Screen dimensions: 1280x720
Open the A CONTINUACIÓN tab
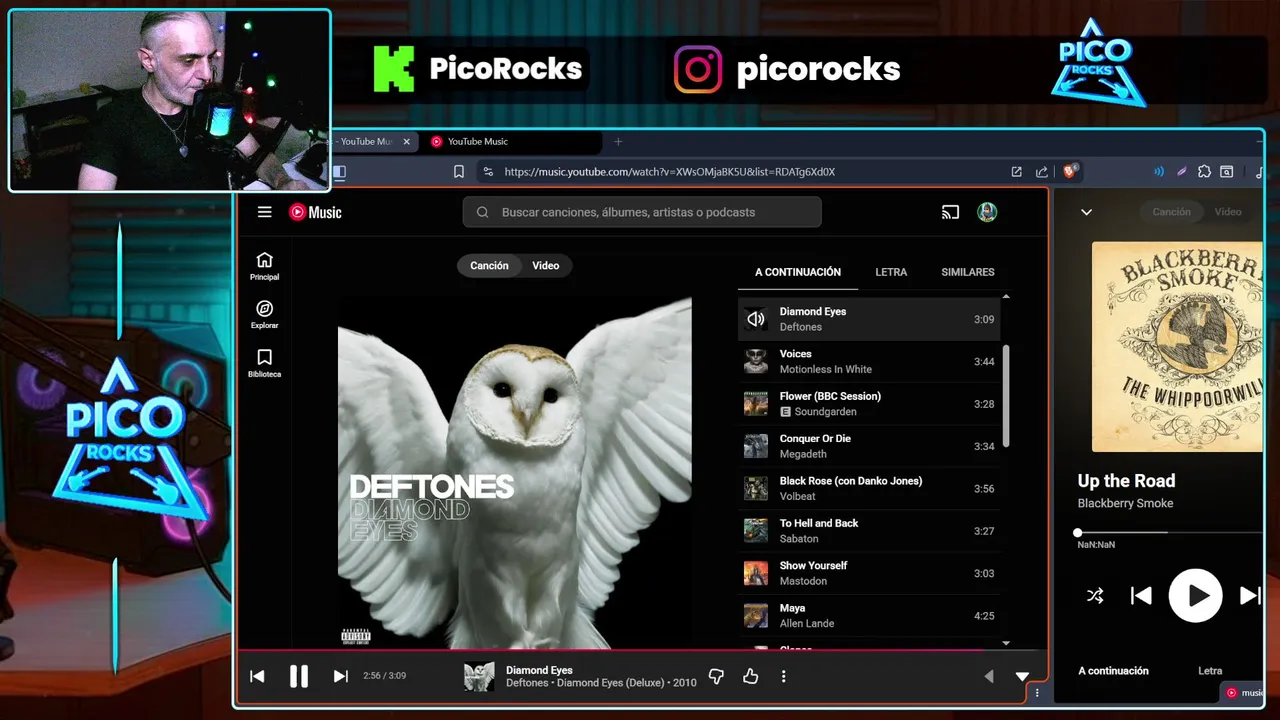(798, 272)
